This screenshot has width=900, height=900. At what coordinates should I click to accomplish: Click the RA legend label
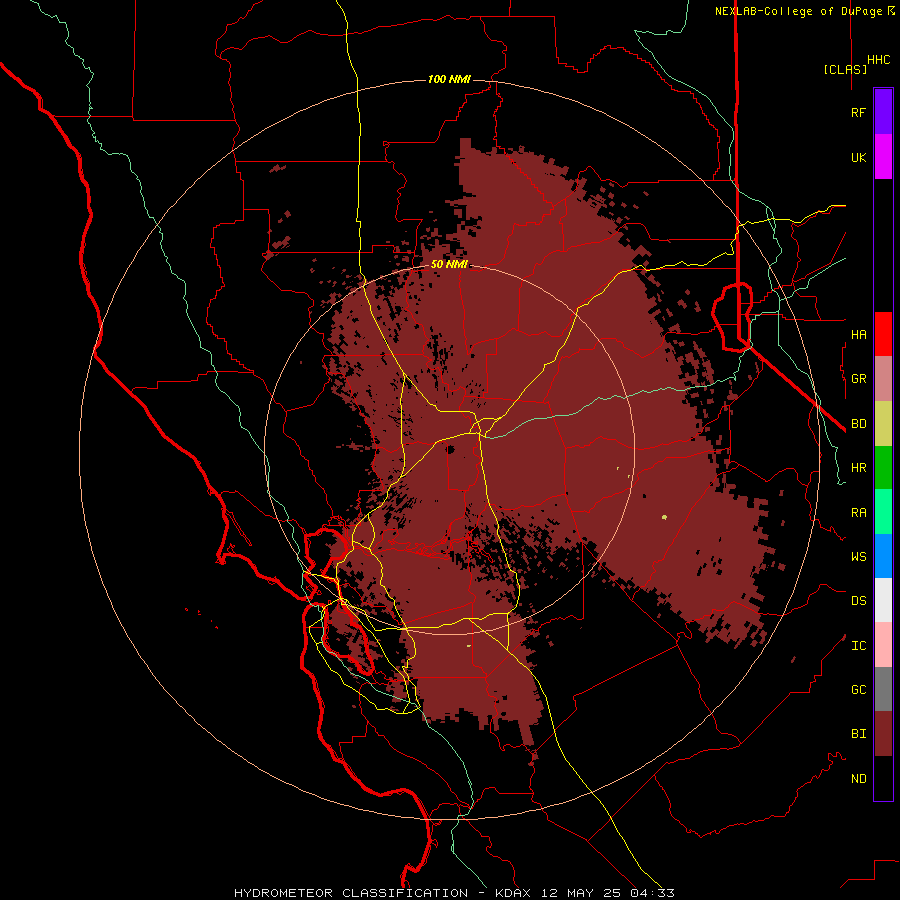(x=858, y=513)
